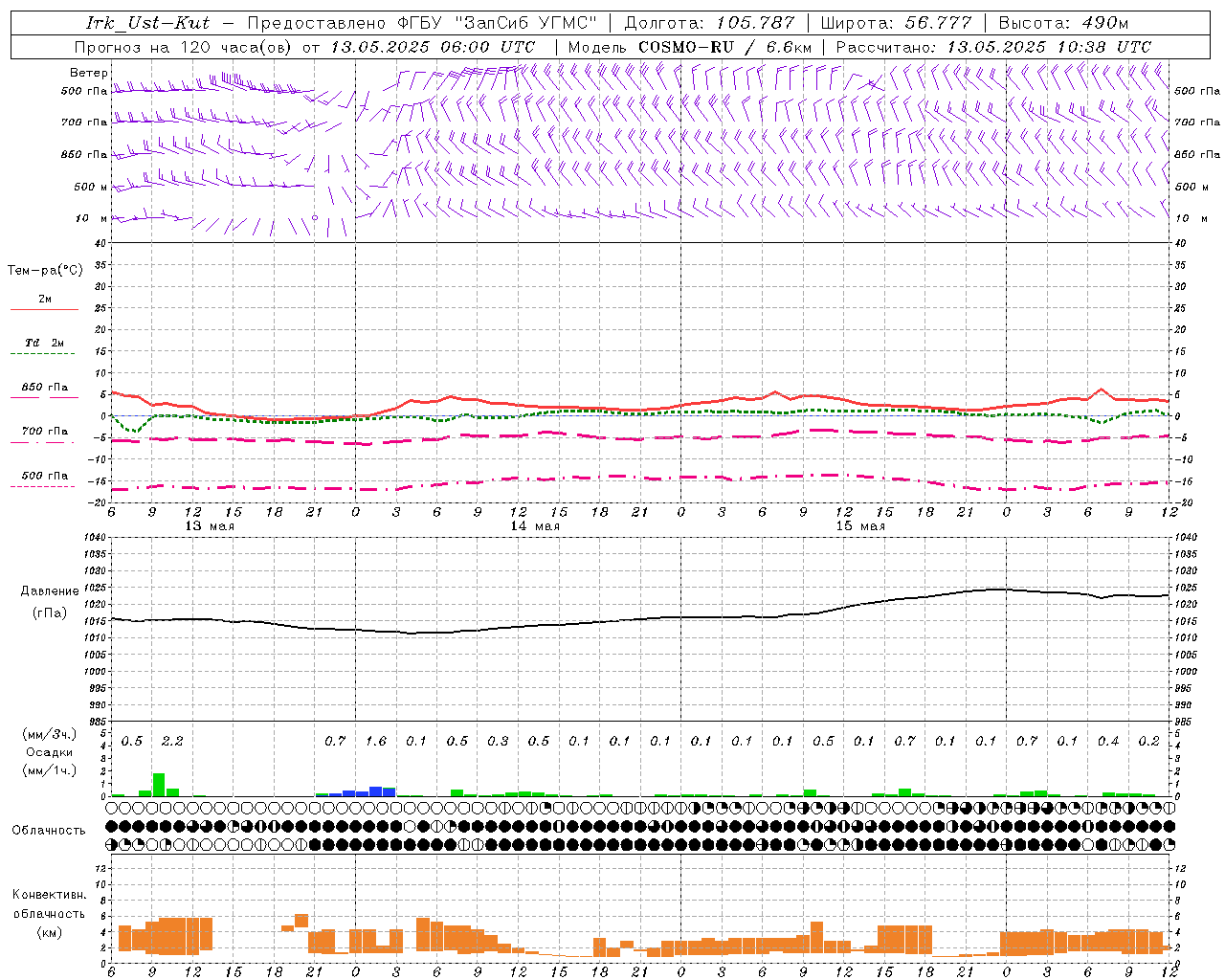The height and width of the screenshot is (980, 1225).
Task: Click the '700 гПа' temperature legend entry
Action: (45, 432)
